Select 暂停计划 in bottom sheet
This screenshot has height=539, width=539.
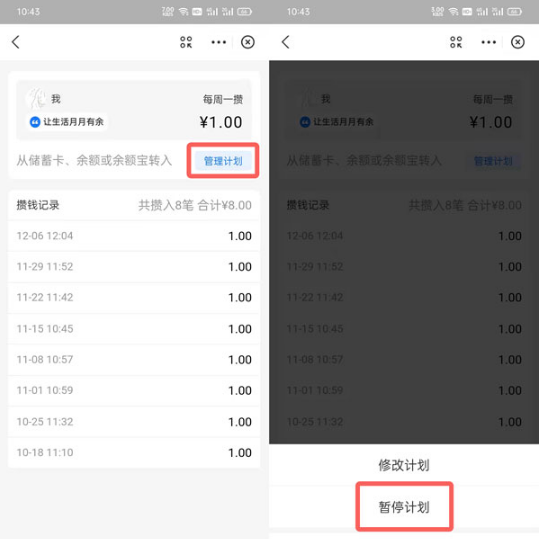pos(404,507)
